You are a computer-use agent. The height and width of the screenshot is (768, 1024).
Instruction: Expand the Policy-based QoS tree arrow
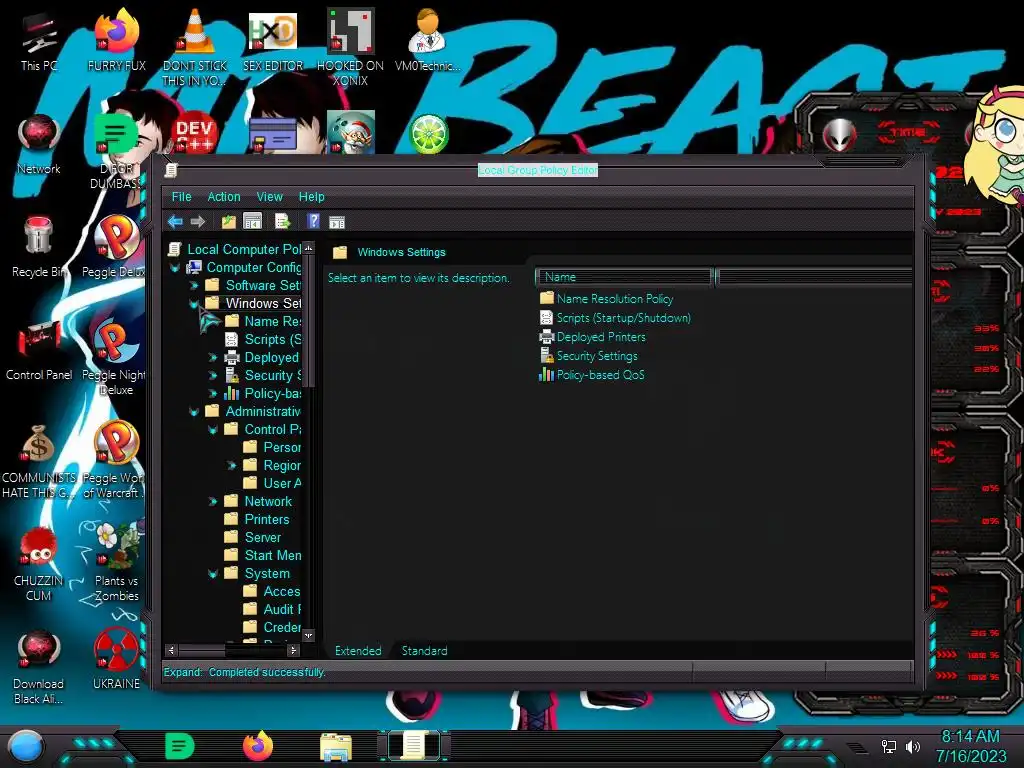pos(213,393)
